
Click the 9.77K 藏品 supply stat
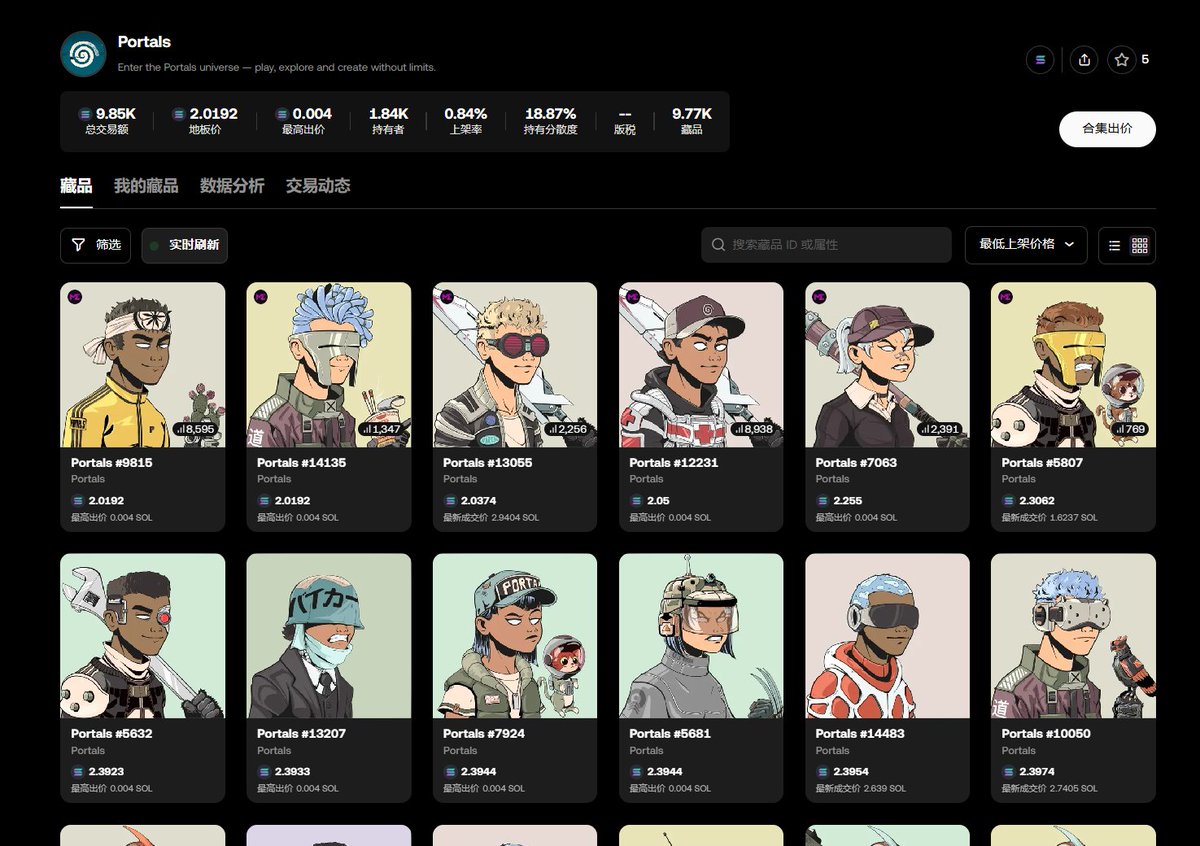(x=692, y=121)
